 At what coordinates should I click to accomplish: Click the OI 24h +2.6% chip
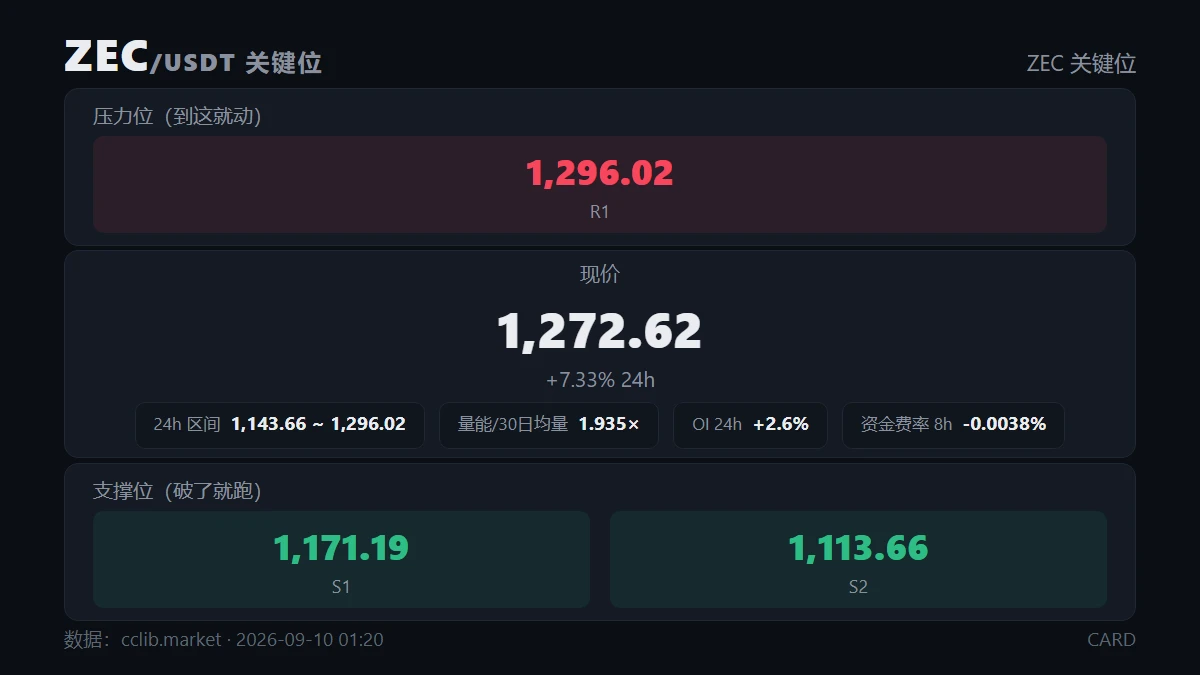tap(750, 425)
